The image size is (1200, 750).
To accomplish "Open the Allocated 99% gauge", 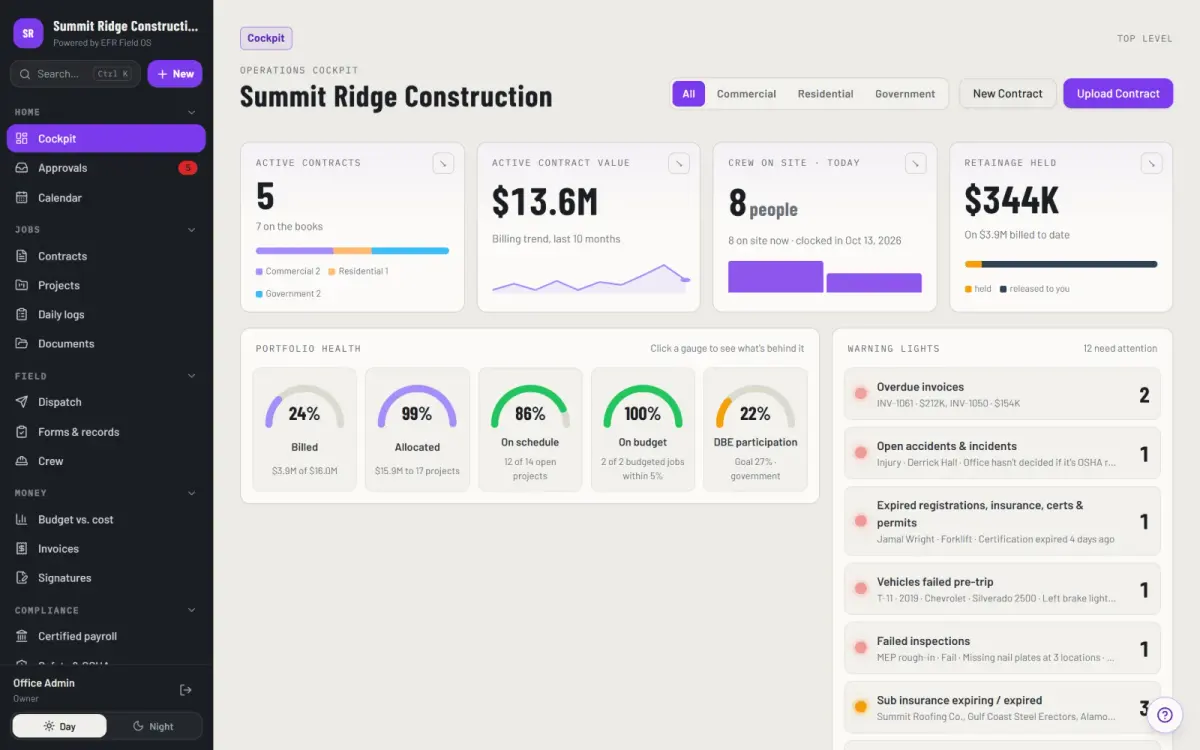I will 417,429.
